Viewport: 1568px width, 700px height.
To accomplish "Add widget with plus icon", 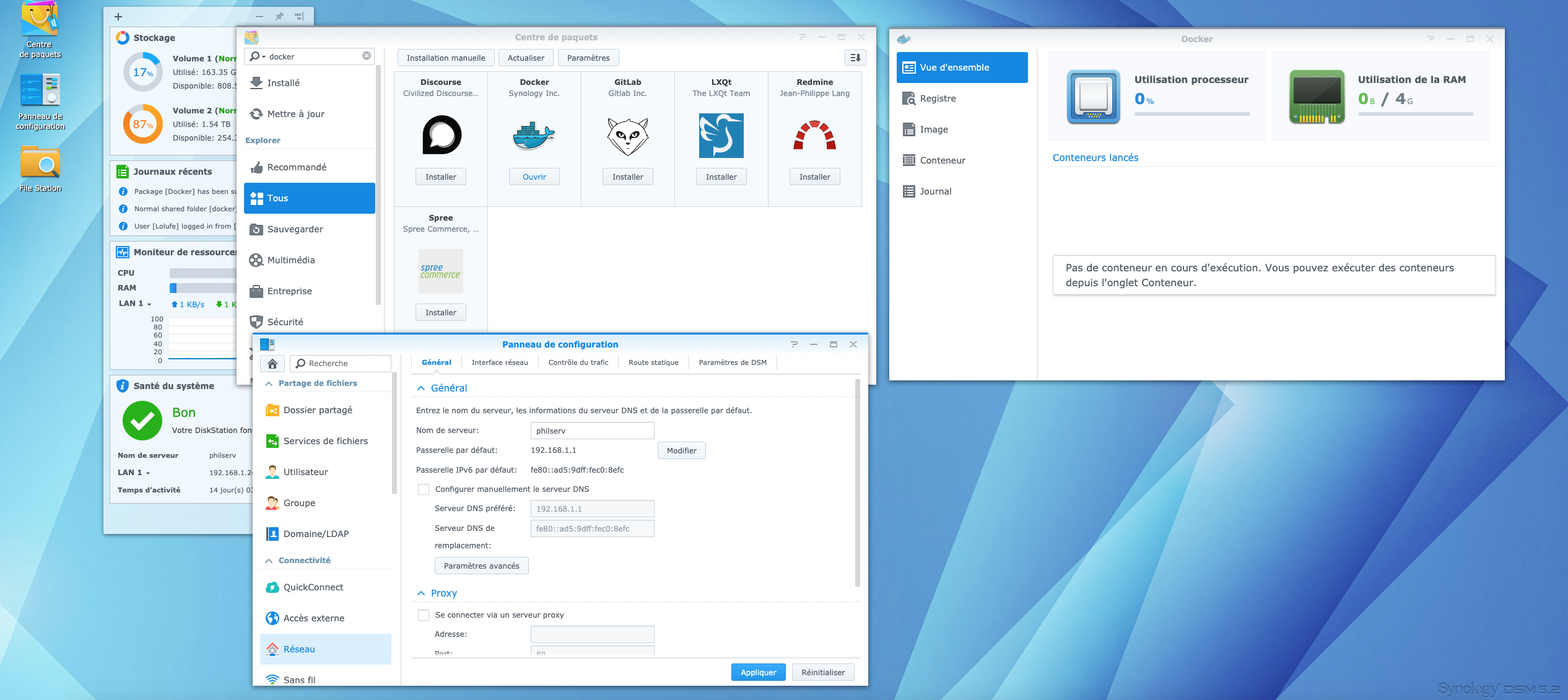I will (x=118, y=17).
